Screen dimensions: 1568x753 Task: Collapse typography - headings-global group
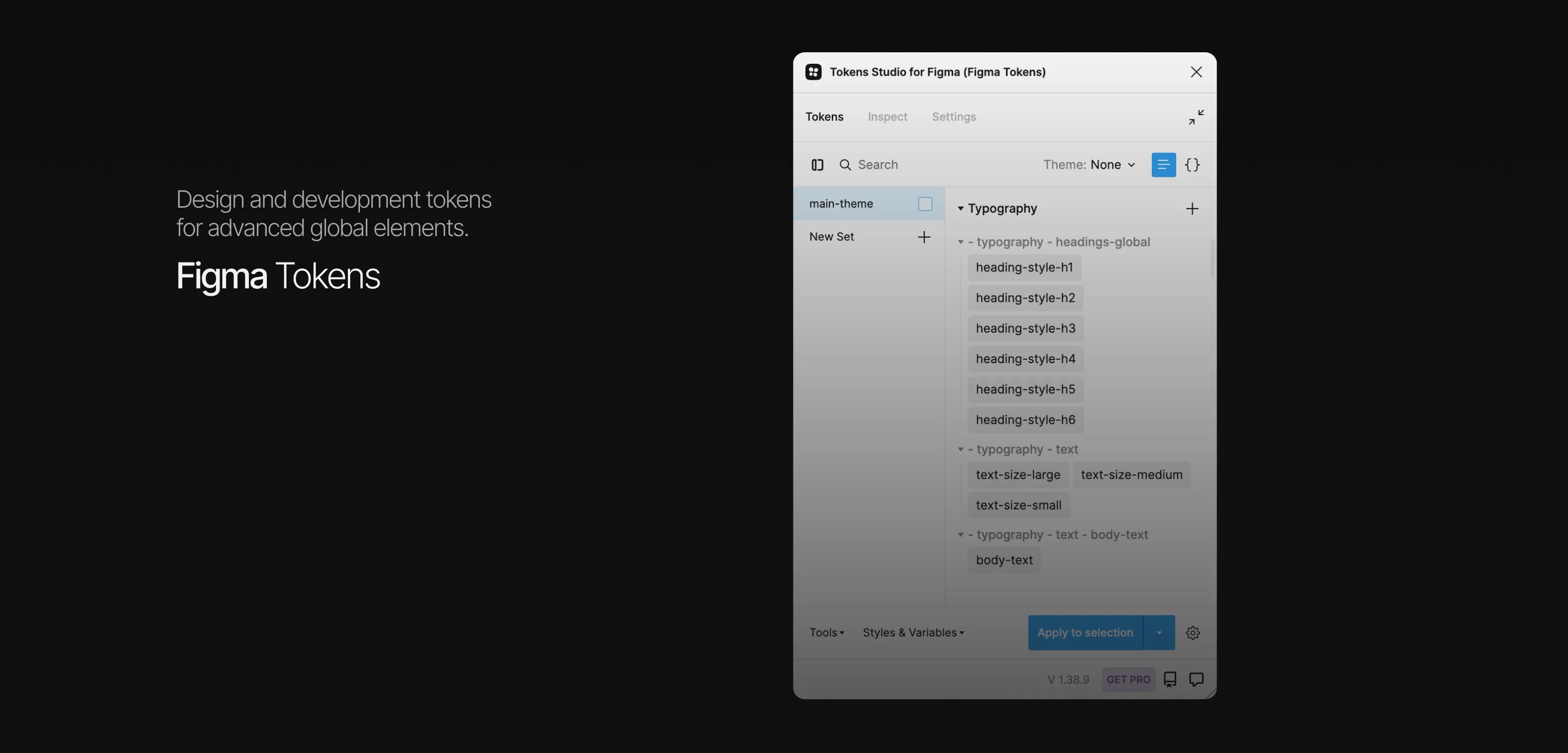[961, 242]
